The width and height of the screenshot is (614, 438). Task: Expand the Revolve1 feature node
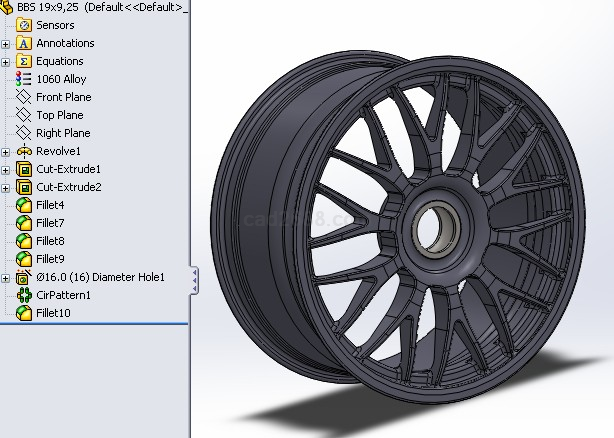pos(6,151)
